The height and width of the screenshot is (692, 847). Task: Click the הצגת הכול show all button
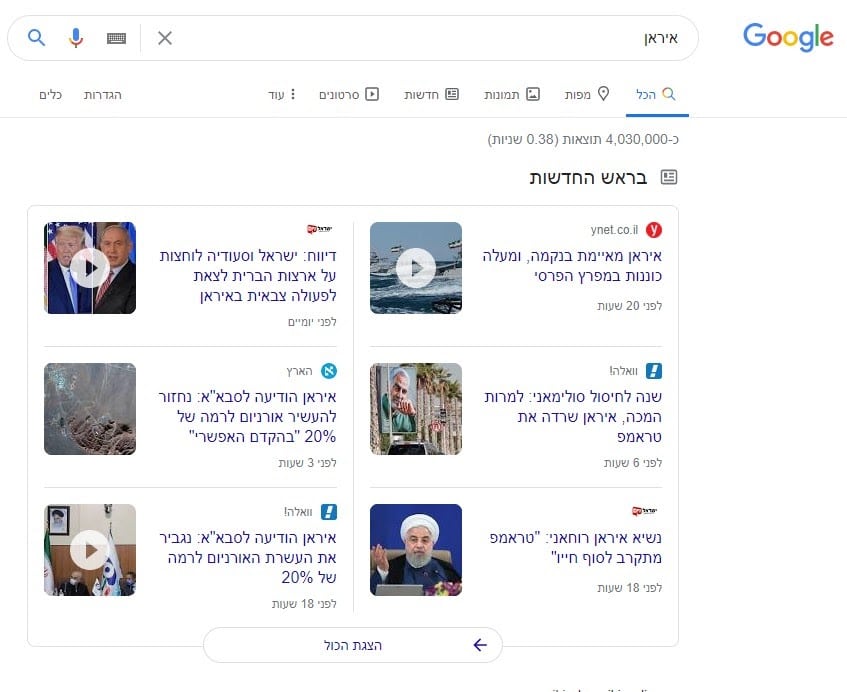coord(353,645)
